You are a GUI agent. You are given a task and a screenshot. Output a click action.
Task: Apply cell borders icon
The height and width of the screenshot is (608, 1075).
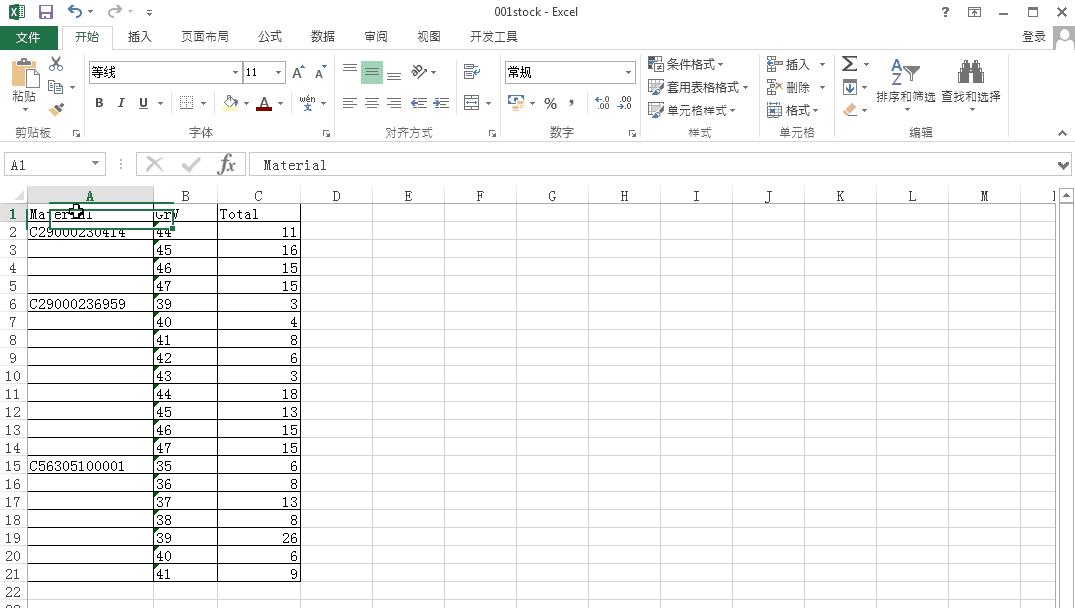click(186, 103)
